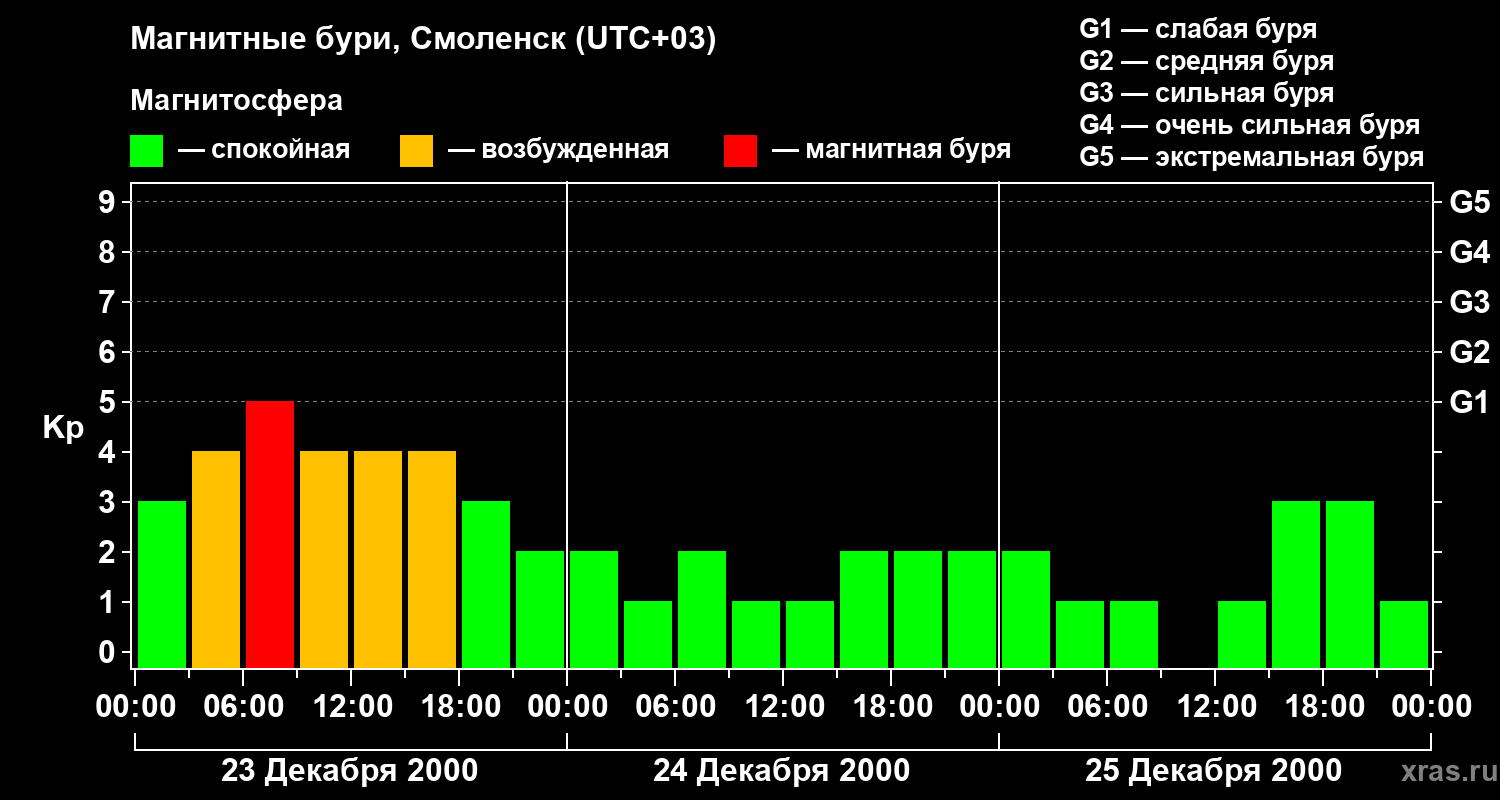Image resolution: width=1500 pixels, height=800 pixels.
Task: Select the 18:00–21:00 green bar on 23 Декабря
Action: 486,584
